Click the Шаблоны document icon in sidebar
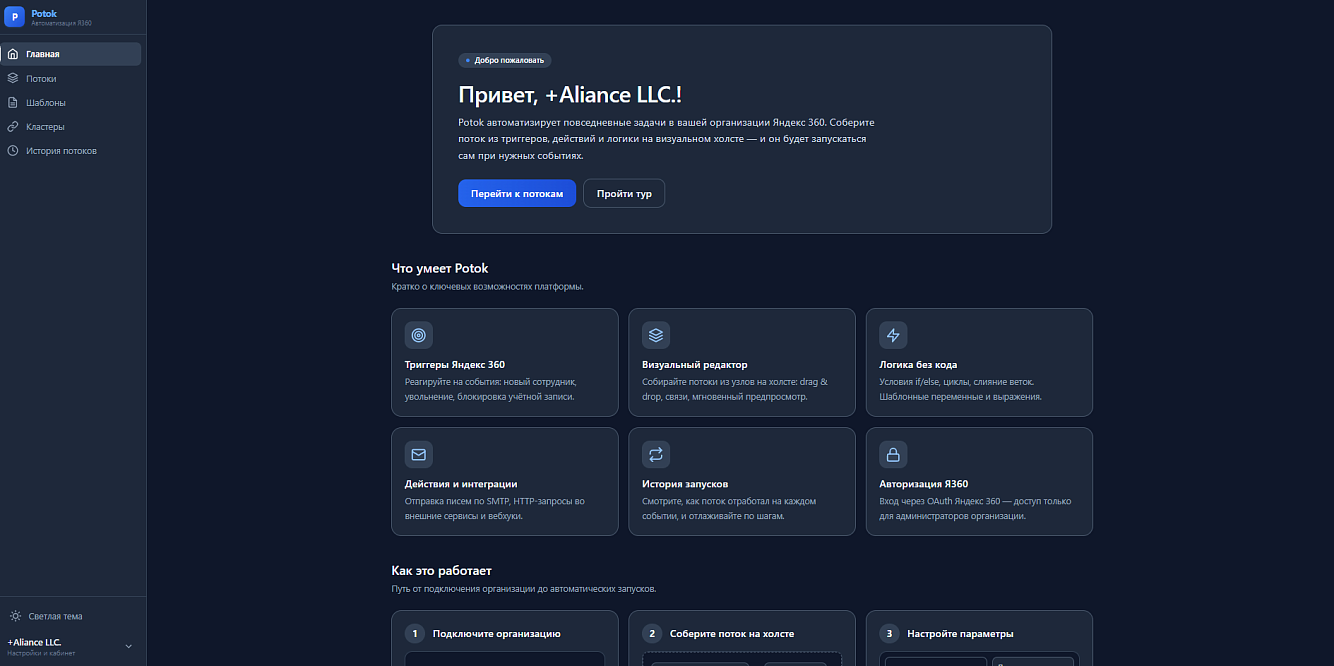This screenshot has height=666, width=1334. (x=13, y=102)
